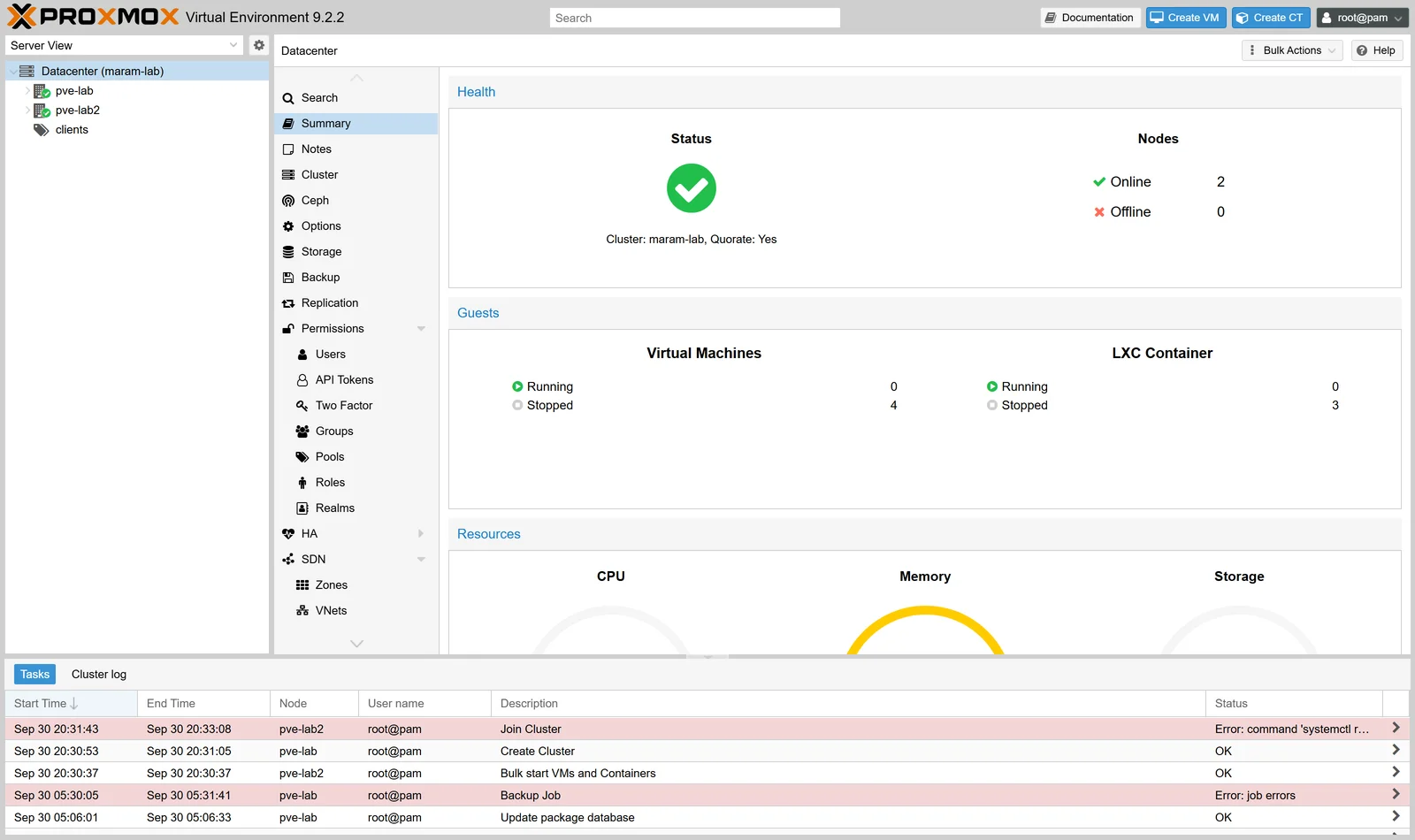Click the Create CT button
This screenshot has height=840, width=1415.
pos(1270,18)
